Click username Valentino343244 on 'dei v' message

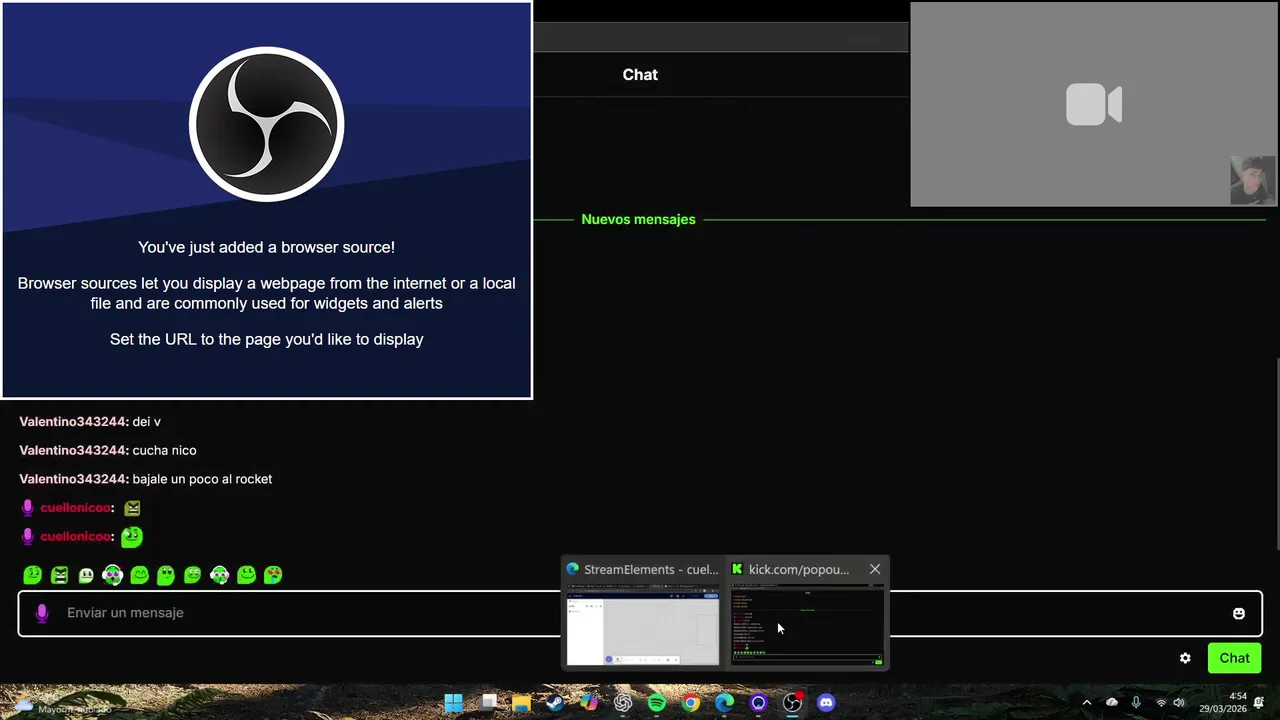click(x=74, y=421)
